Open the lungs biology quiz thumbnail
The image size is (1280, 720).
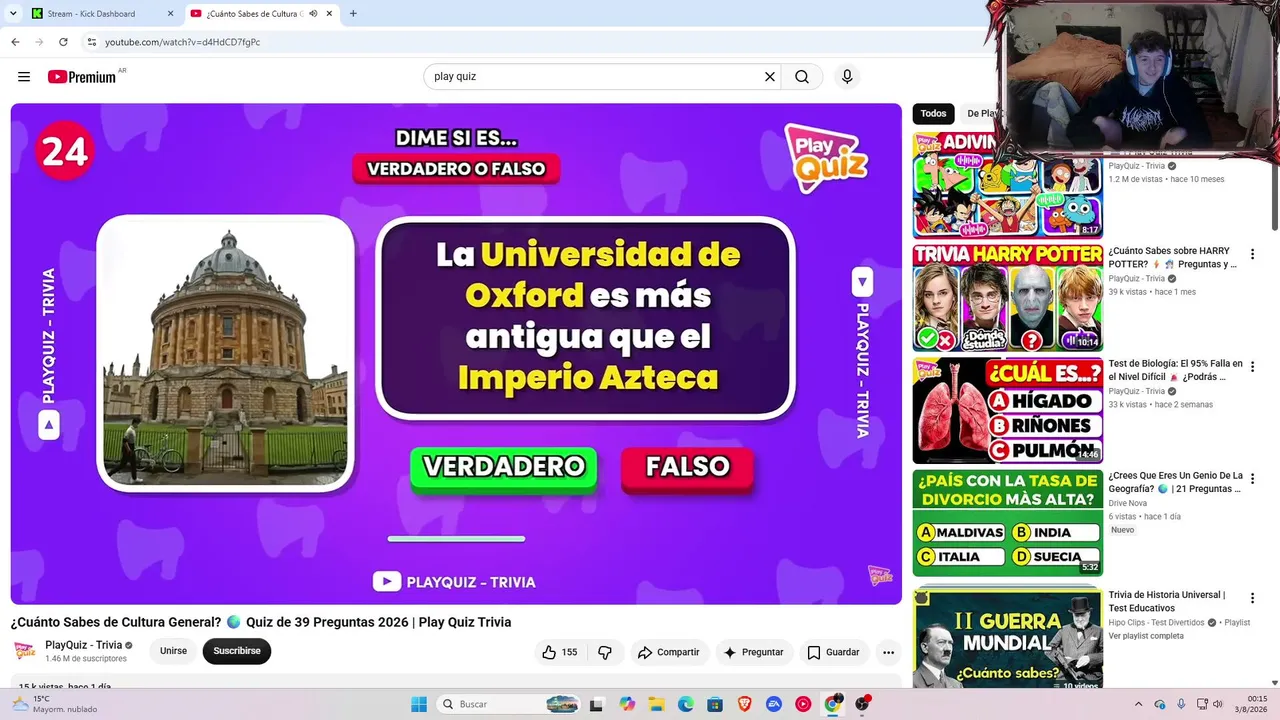click(1008, 410)
